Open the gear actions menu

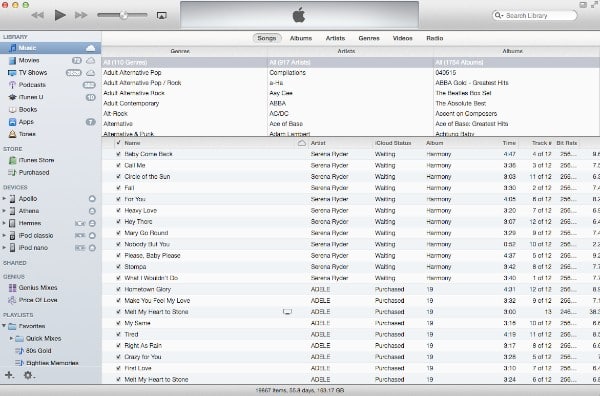29,375
